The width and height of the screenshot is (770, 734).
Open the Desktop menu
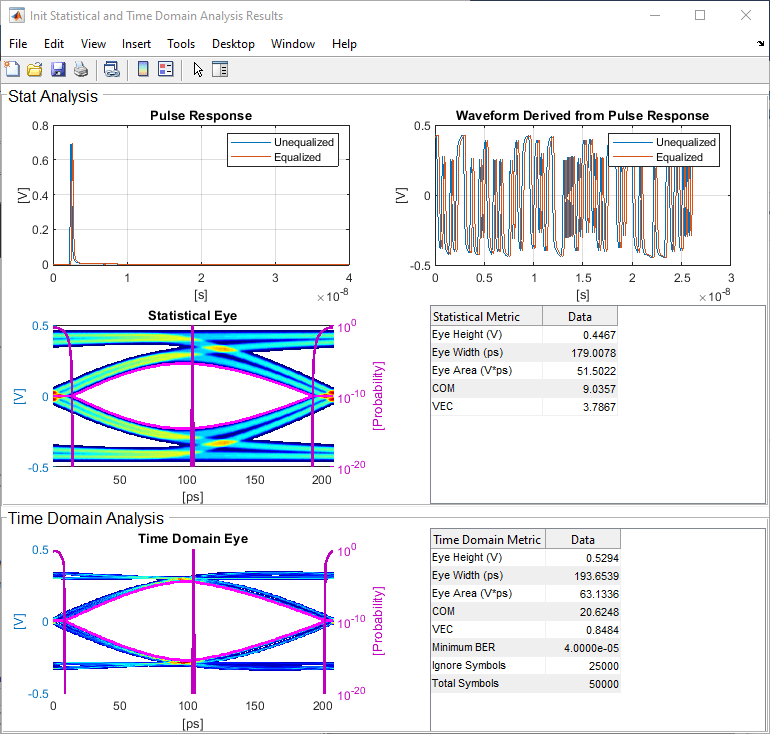point(233,44)
